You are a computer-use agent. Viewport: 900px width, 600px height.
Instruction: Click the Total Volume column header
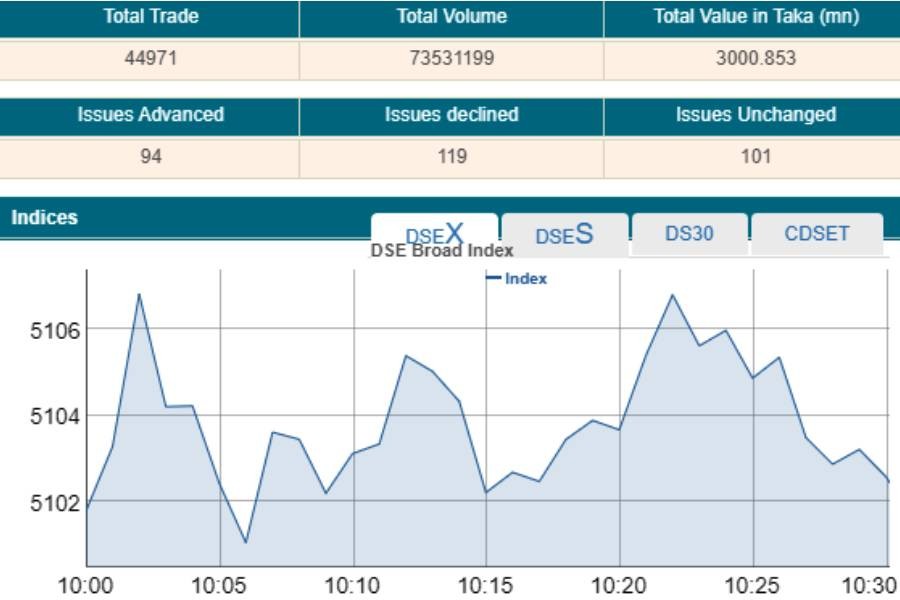pos(451,17)
